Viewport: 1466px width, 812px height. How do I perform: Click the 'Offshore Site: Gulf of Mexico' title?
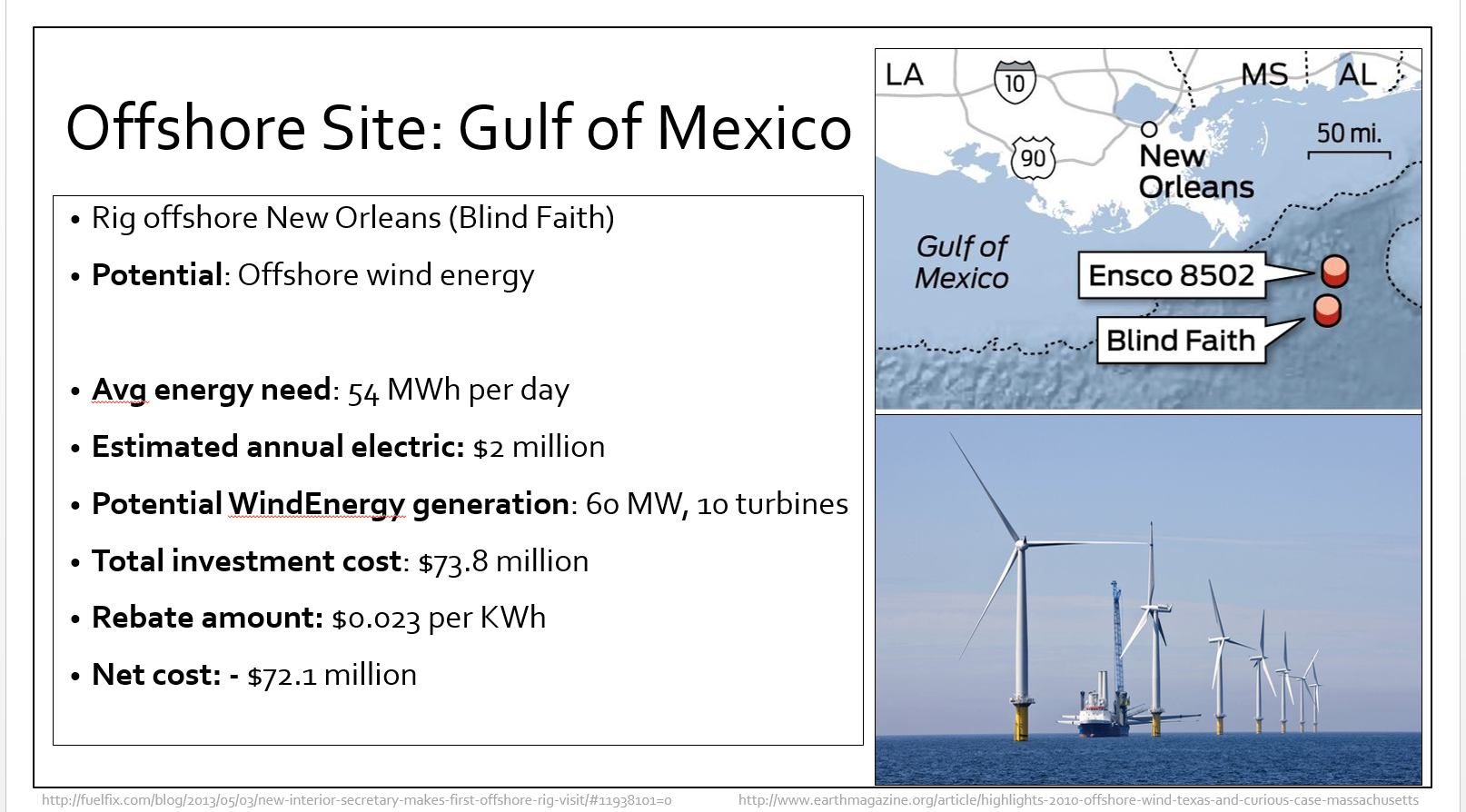[x=459, y=127]
